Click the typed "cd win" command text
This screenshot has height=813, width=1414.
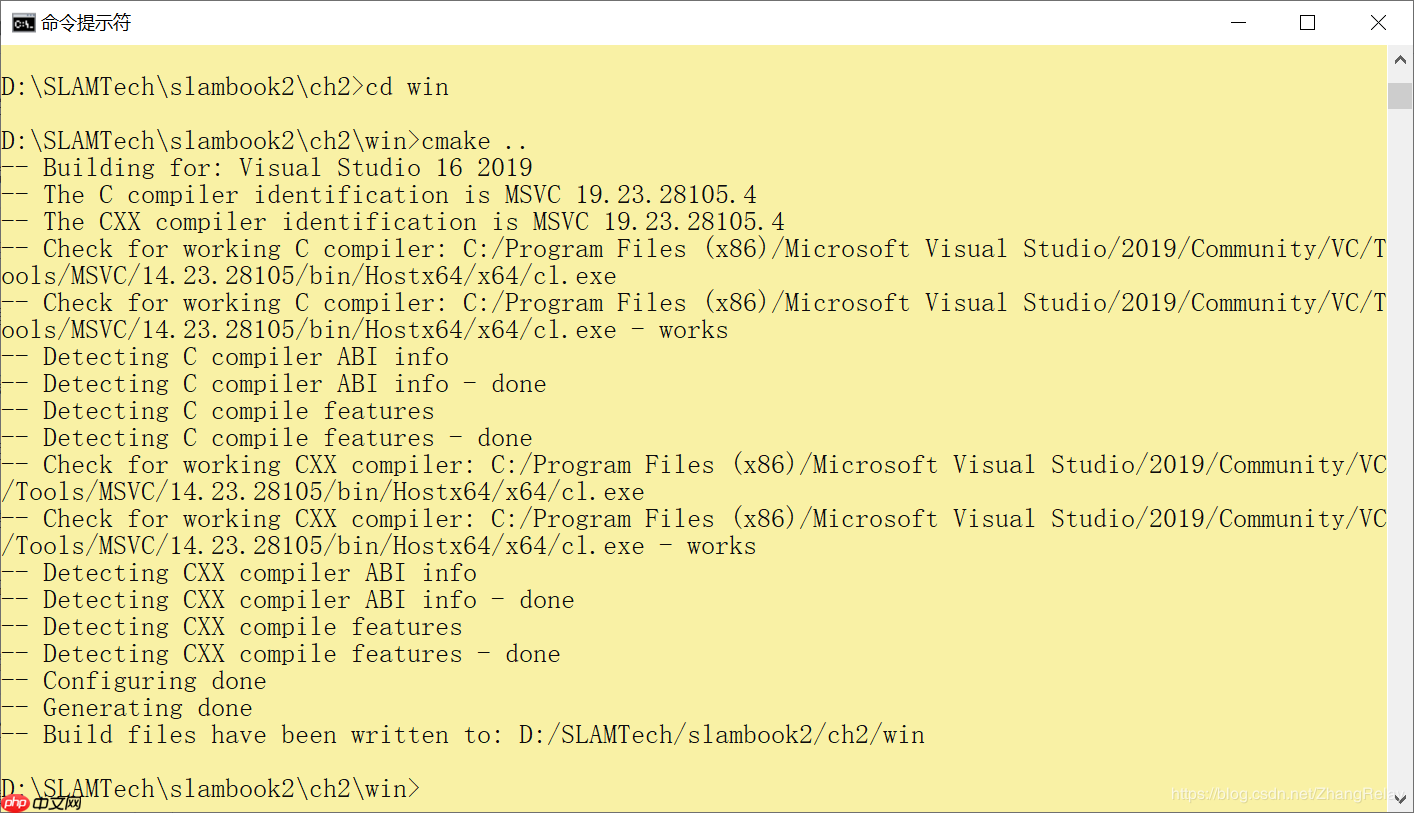[407, 87]
